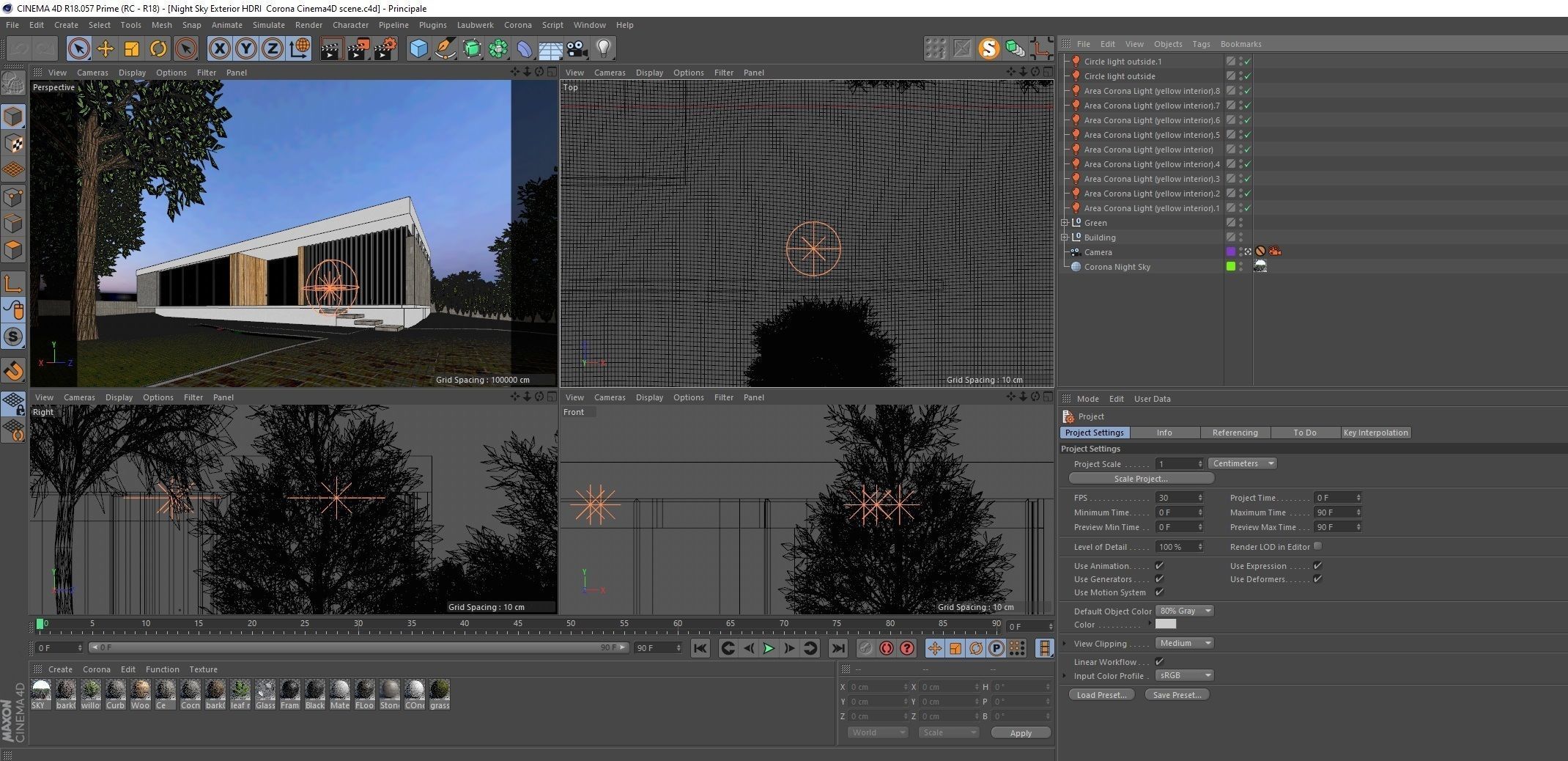Viewport: 1568px width, 761px height.
Task: Select the Move tool in top toolbar
Action: [x=106, y=49]
